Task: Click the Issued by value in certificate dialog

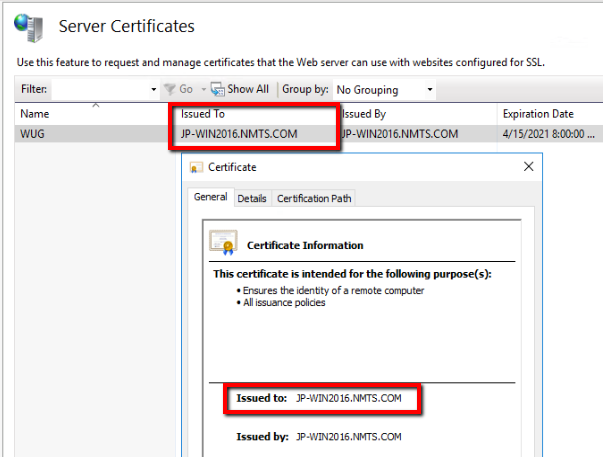Action: tap(348, 437)
